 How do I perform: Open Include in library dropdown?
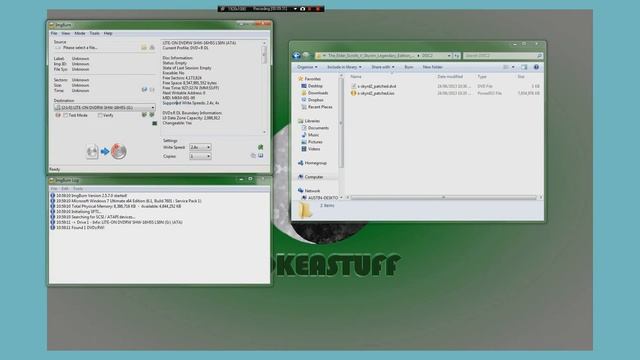(344, 67)
